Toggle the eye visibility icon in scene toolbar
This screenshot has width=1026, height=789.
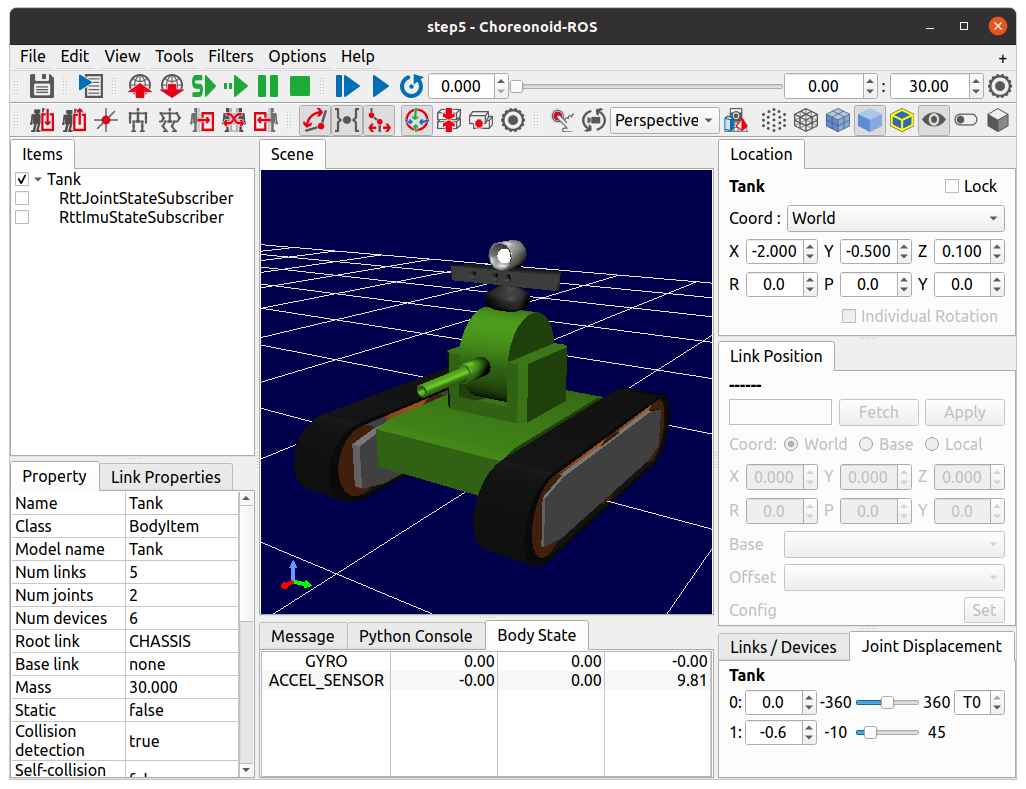(x=934, y=121)
